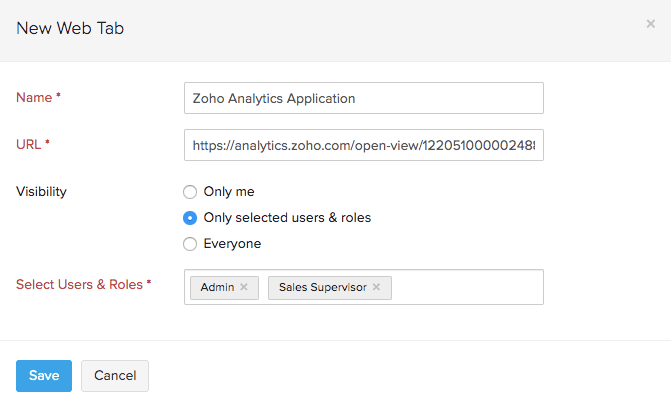Image resolution: width=671 pixels, height=408 pixels.
Task: Click the "Everyone" option label text
Action: tap(232, 243)
